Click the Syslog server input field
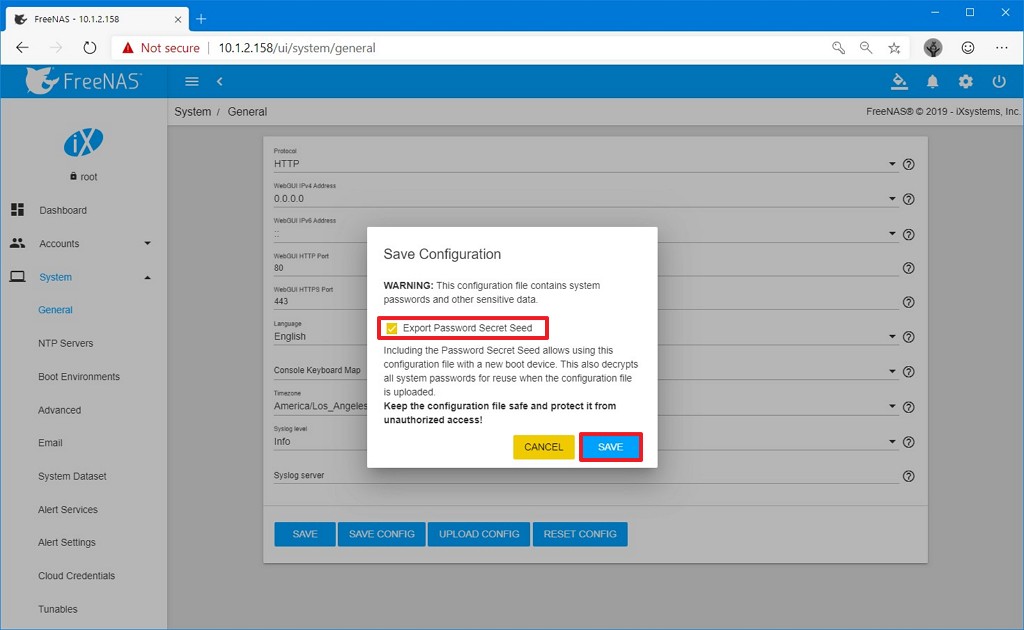The height and width of the screenshot is (630, 1024). coord(584,476)
